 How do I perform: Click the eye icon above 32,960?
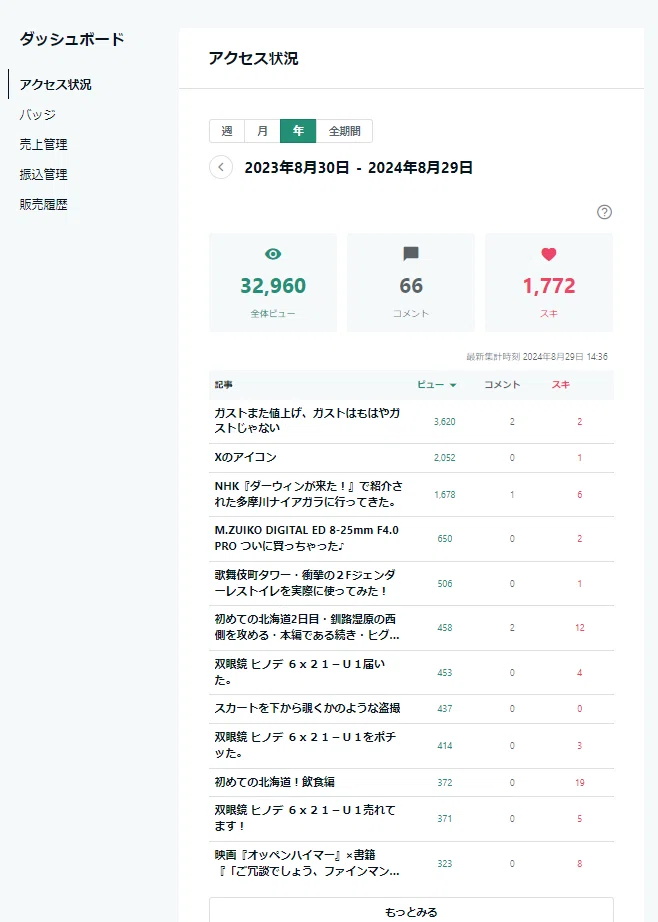click(273, 253)
